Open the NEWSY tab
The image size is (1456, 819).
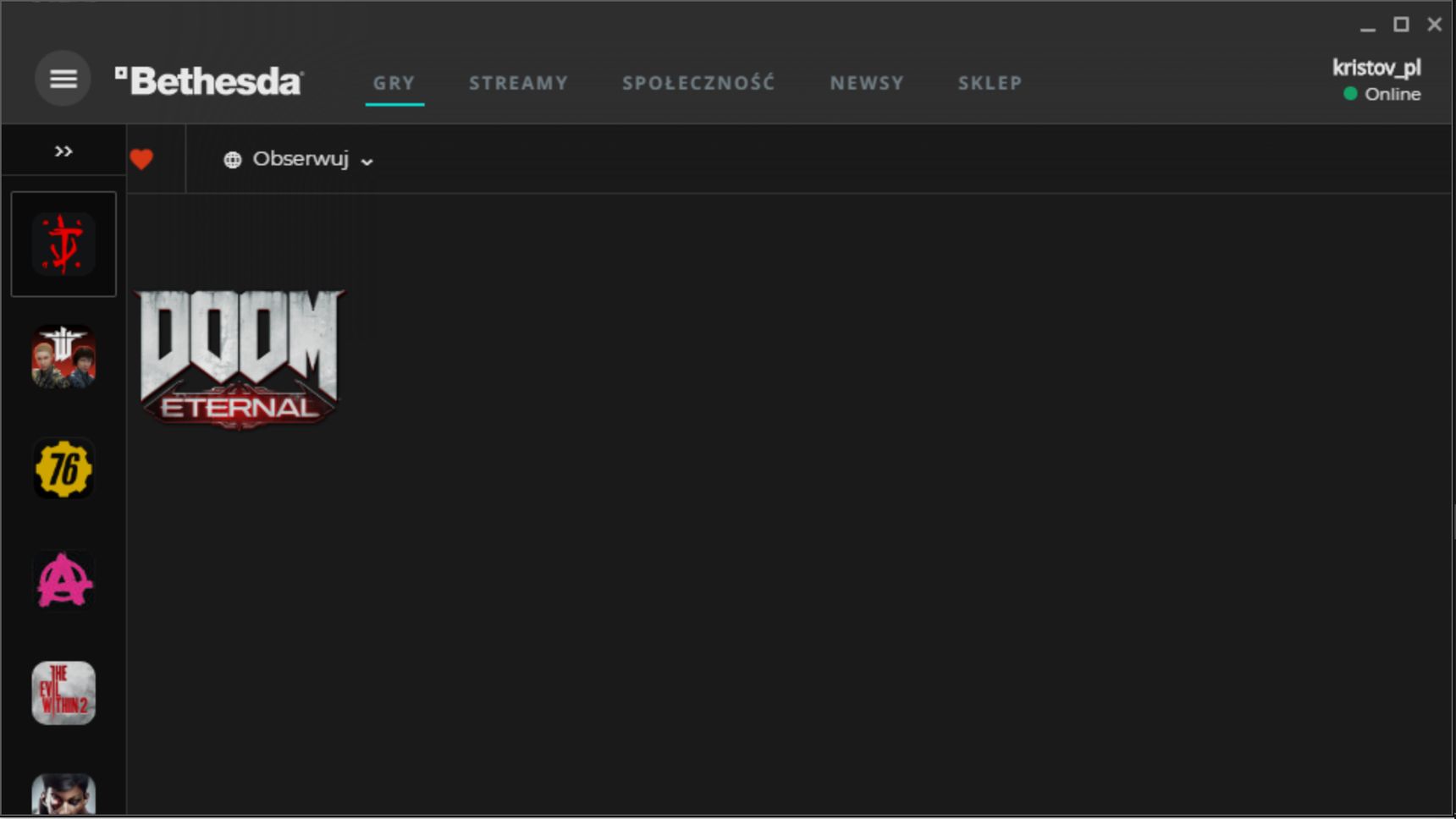(867, 83)
